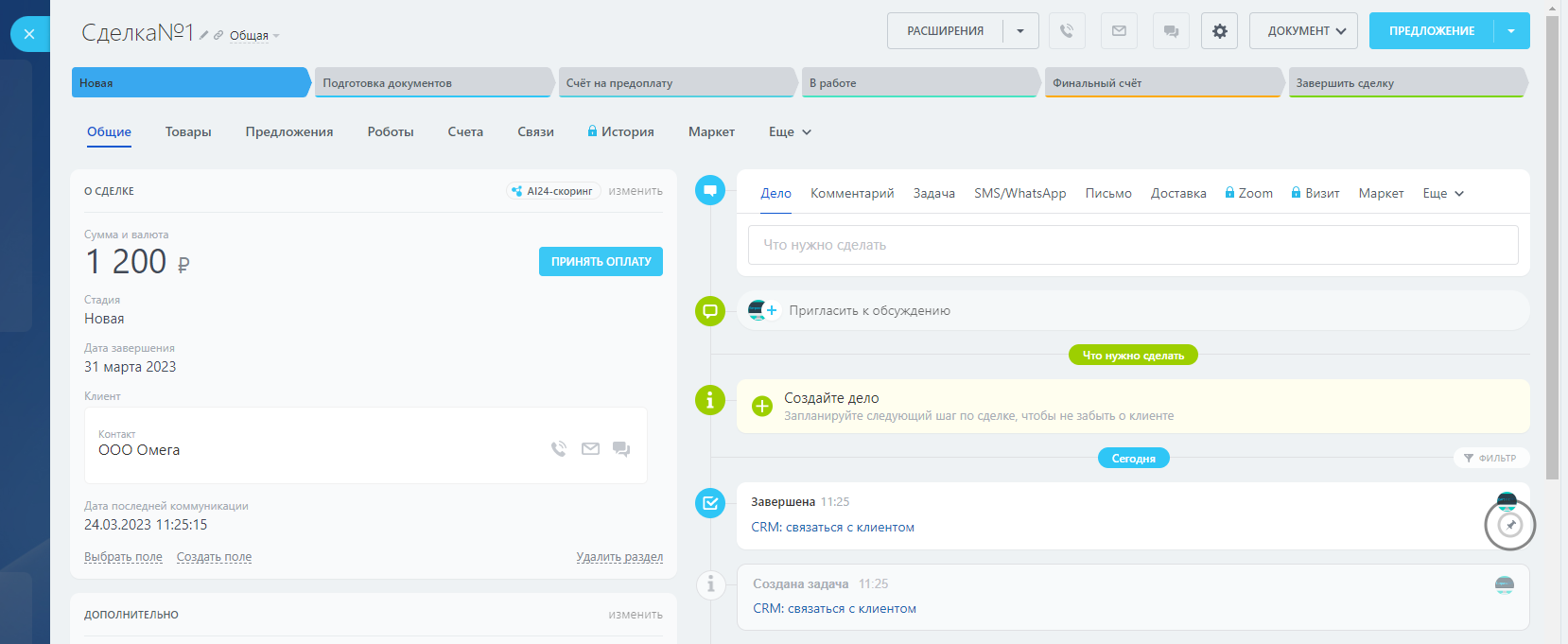The height and width of the screenshot is (644, 1568).
Task: Click the Удалить раздел link
Action: pyautogui.click(x=619, y=557)
